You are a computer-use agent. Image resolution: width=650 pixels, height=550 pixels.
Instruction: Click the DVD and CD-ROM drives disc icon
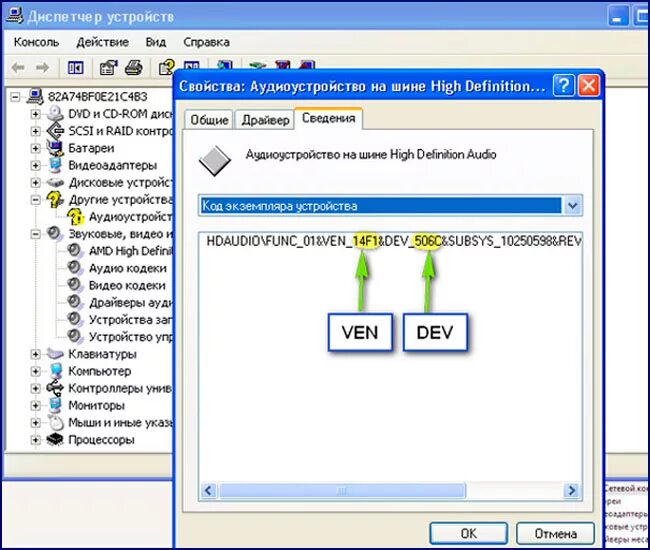[55, 114]
